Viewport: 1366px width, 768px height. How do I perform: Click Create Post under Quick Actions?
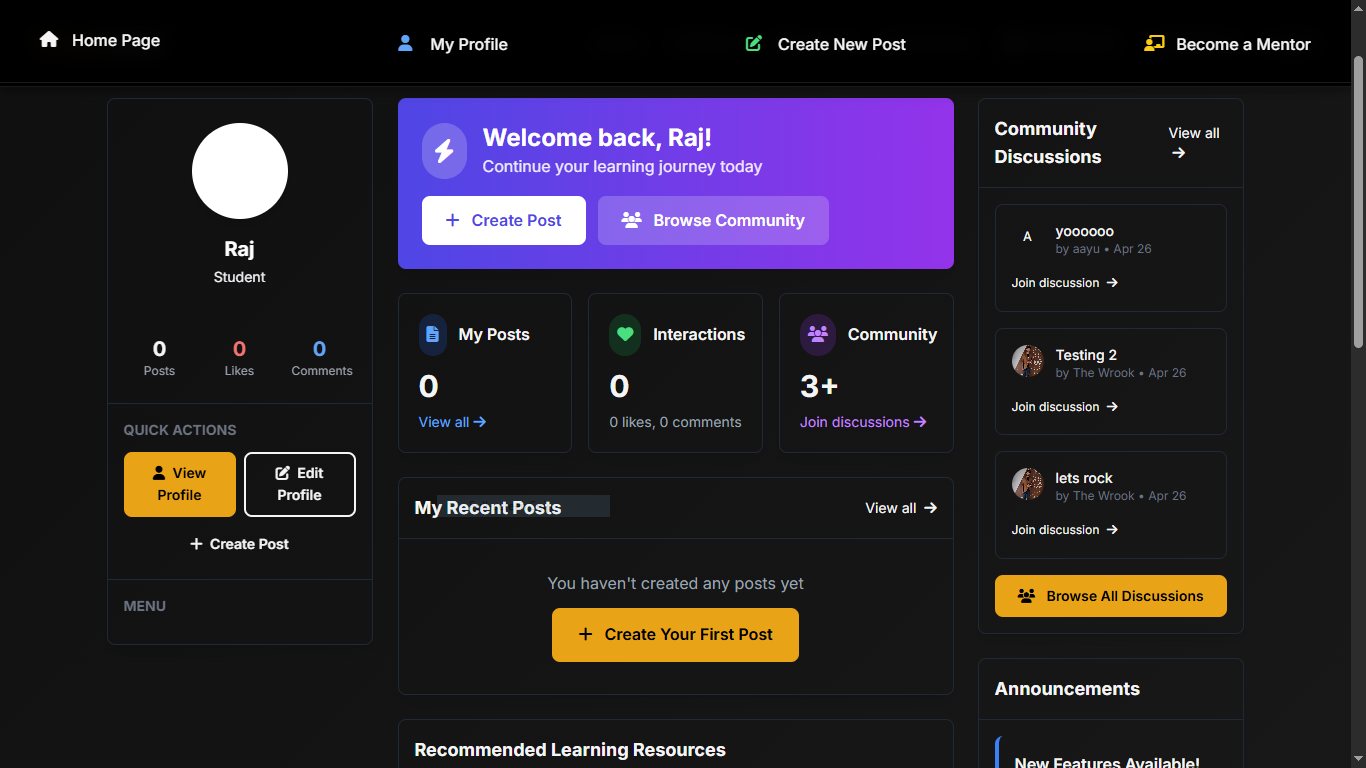coord(240,544)
